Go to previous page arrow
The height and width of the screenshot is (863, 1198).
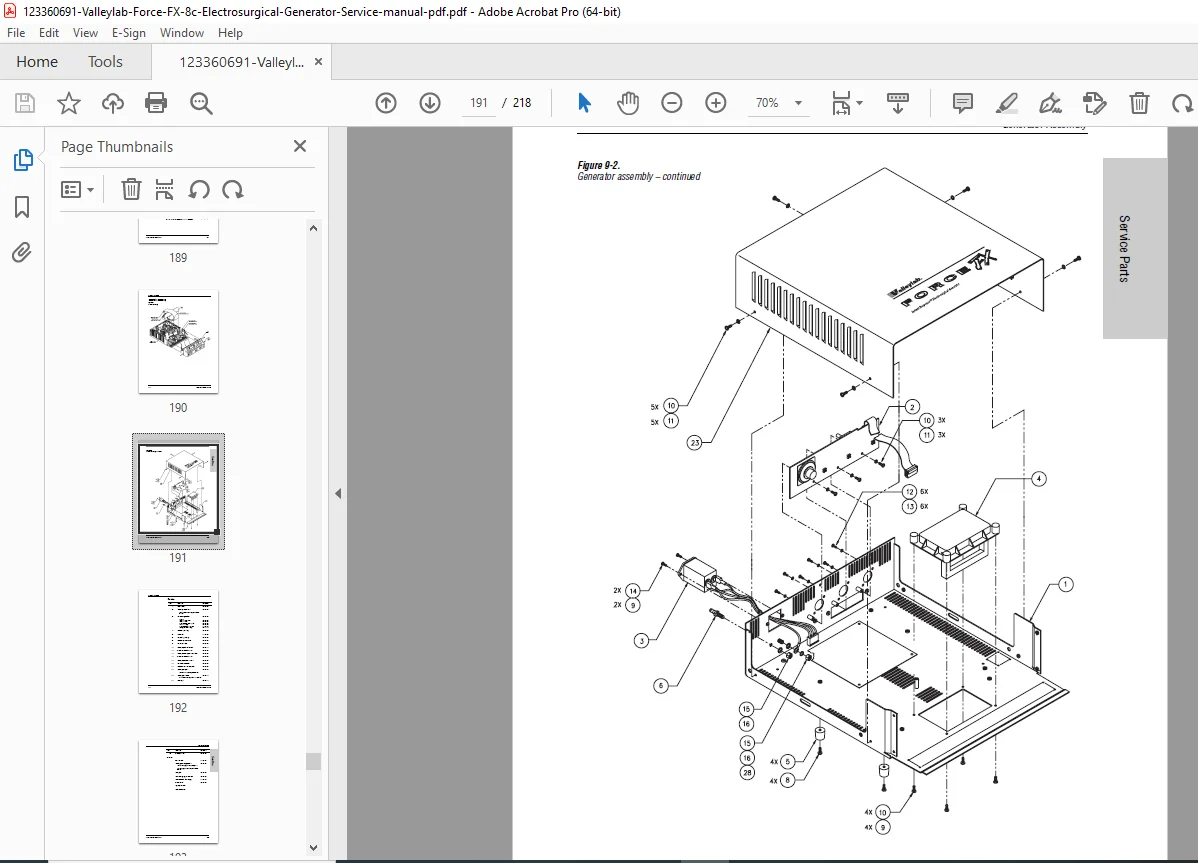(x=386, y=103)
